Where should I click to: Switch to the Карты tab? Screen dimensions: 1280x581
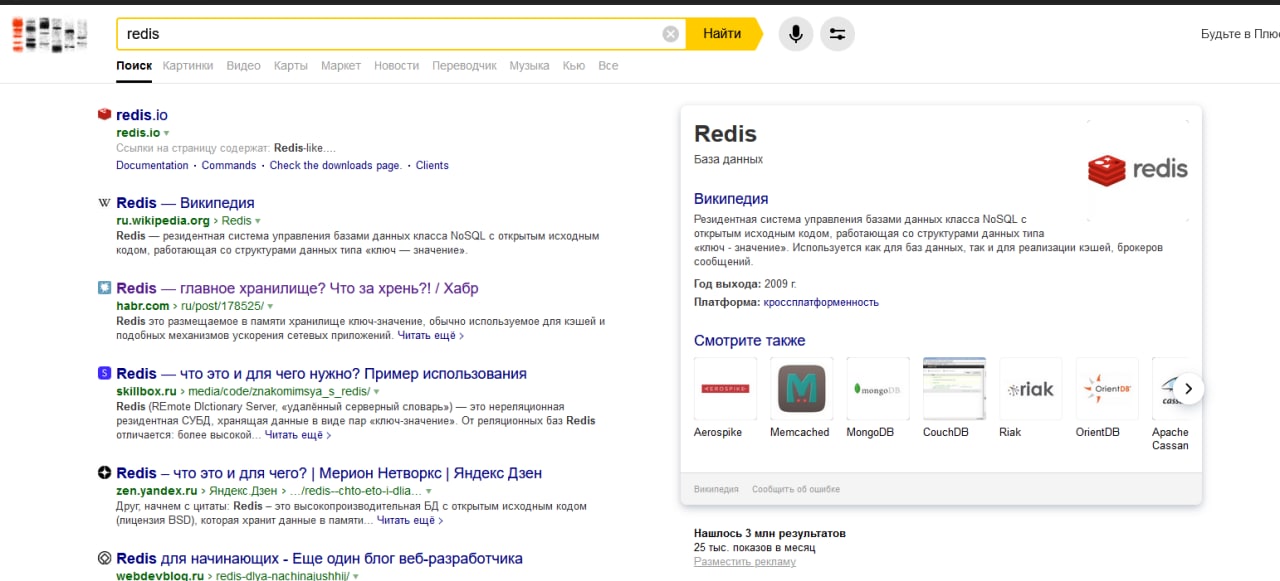[x=291, y=66]
